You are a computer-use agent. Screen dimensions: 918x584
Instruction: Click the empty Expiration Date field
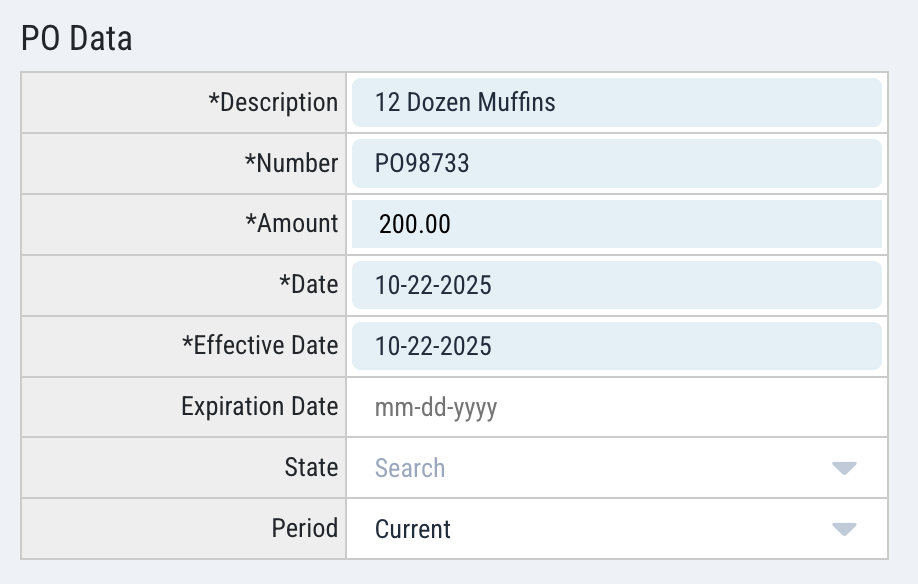click(x=617, y=407)
